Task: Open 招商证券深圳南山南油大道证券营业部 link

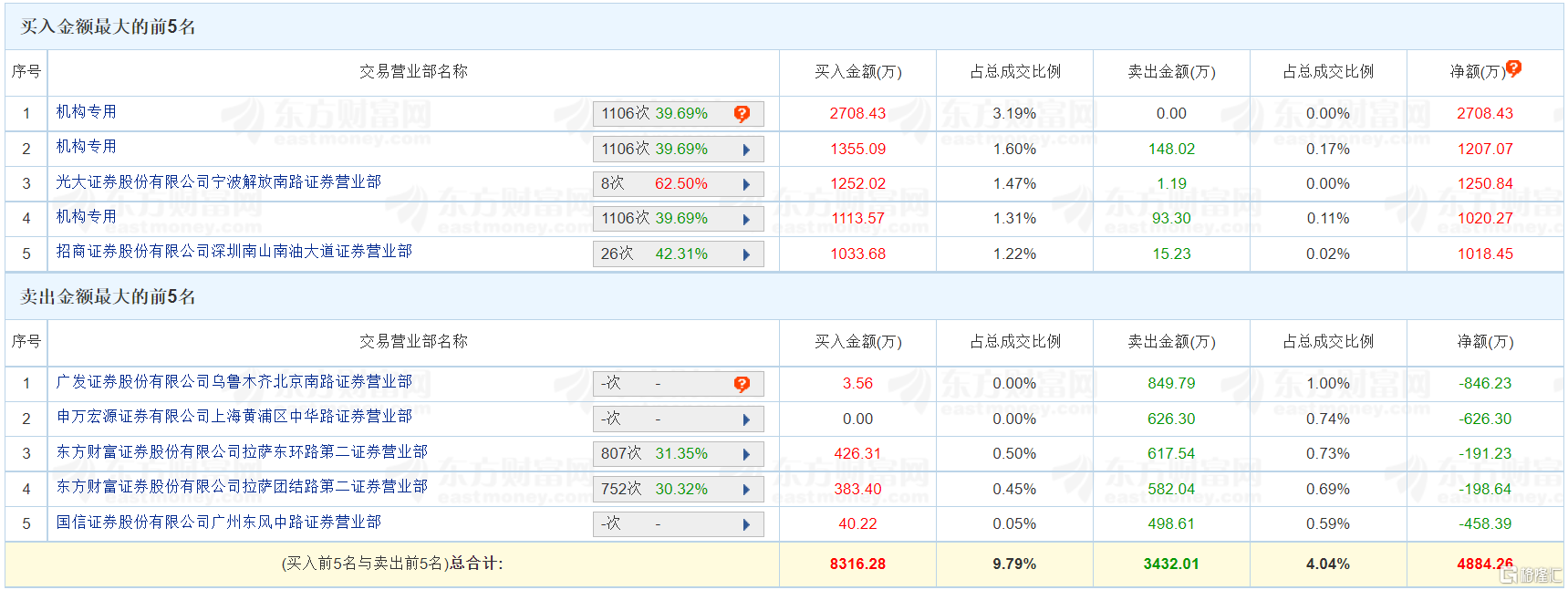Action: (x=234, y=251)
